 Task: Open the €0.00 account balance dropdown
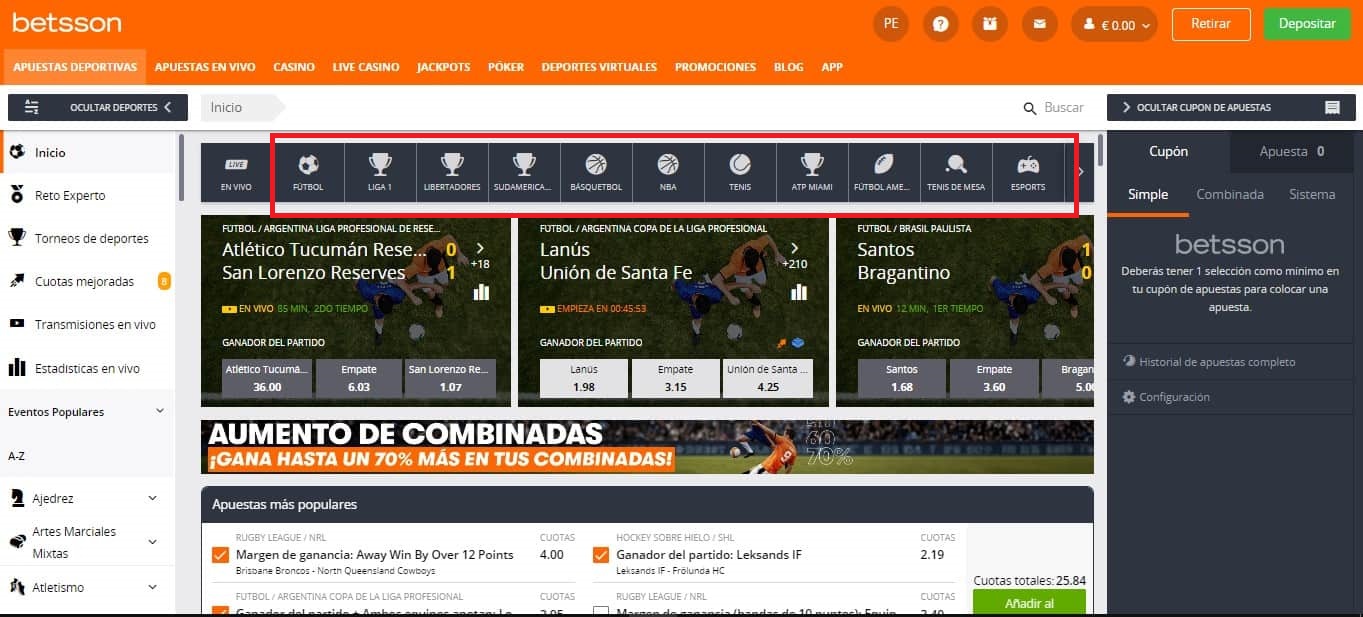1113,23
